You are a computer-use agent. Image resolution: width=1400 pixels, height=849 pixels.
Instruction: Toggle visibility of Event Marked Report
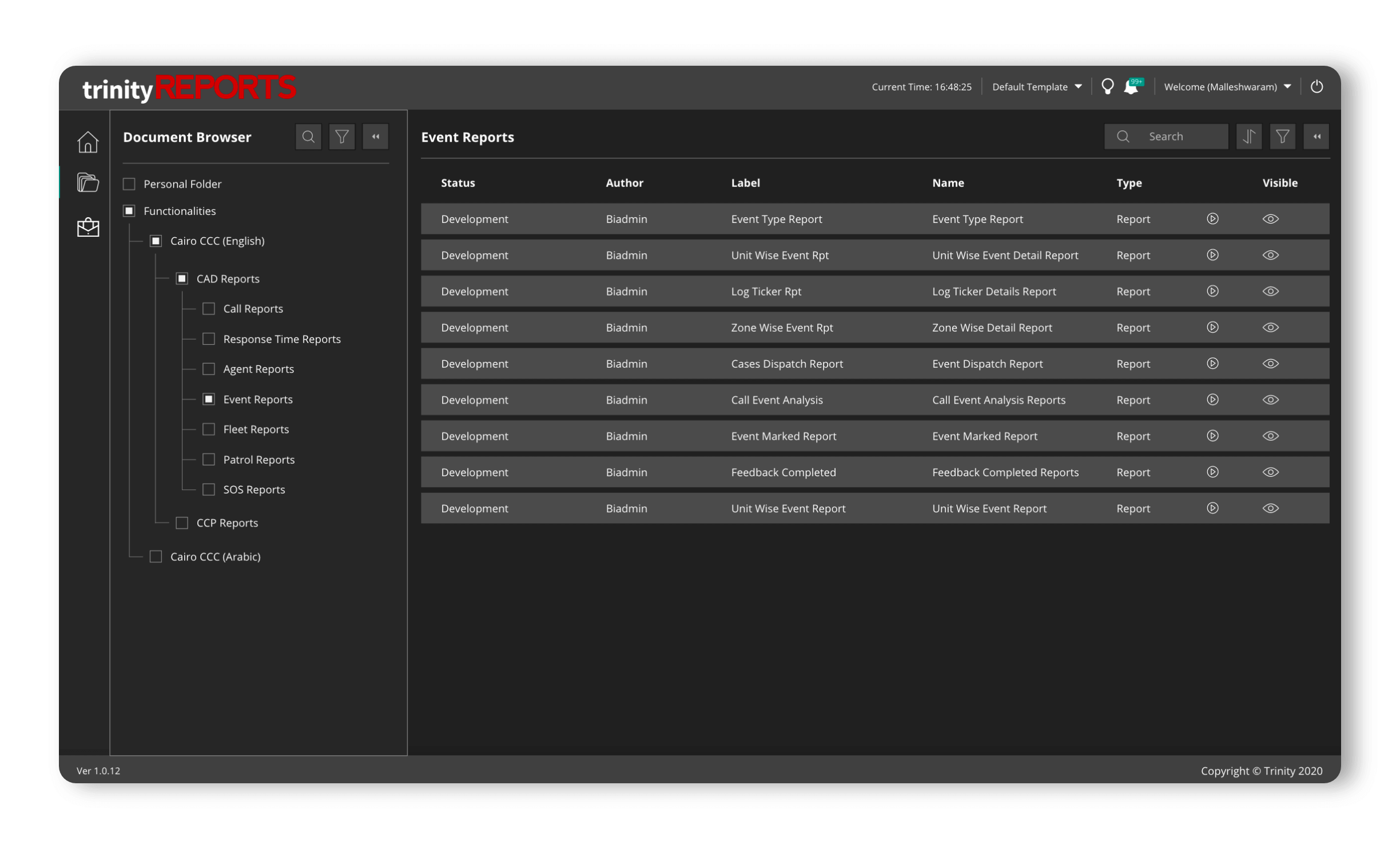pyautogui.click(x=1271, y=436)
